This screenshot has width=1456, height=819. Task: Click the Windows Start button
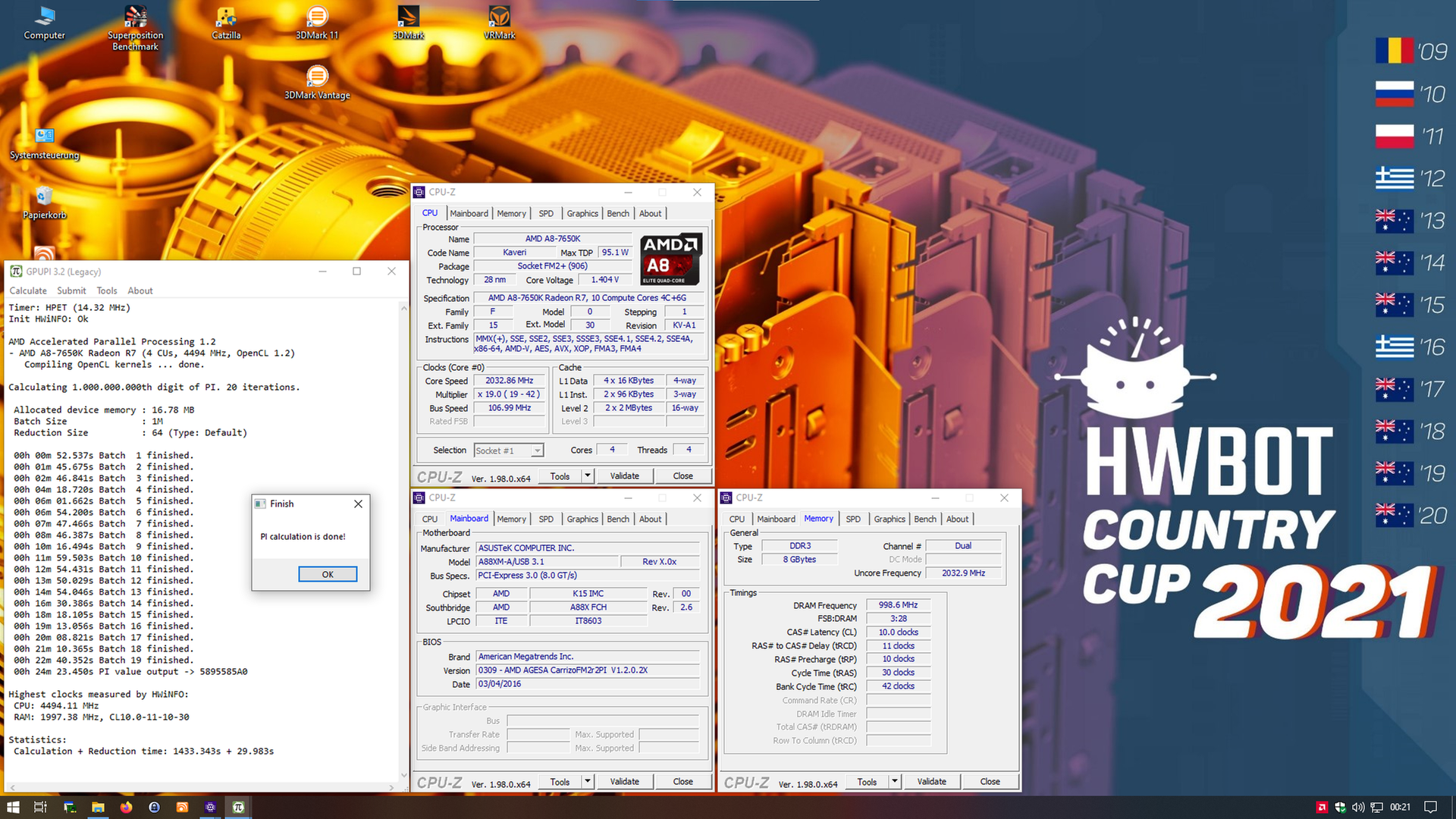point(13,807)
